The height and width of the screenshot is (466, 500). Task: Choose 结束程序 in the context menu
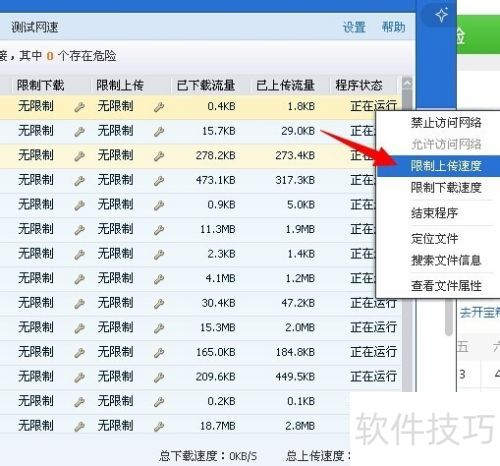tap(434, 213)
